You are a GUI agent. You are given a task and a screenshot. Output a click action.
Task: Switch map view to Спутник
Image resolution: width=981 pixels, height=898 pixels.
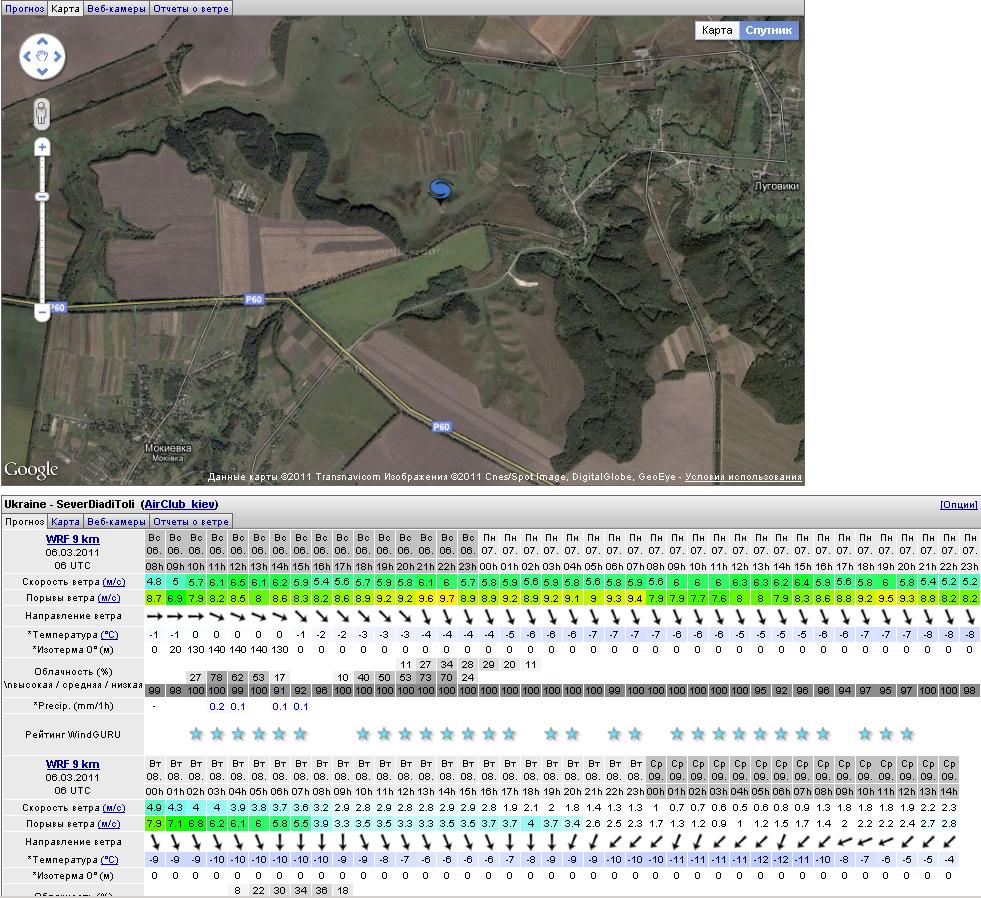tap(768, 30)
